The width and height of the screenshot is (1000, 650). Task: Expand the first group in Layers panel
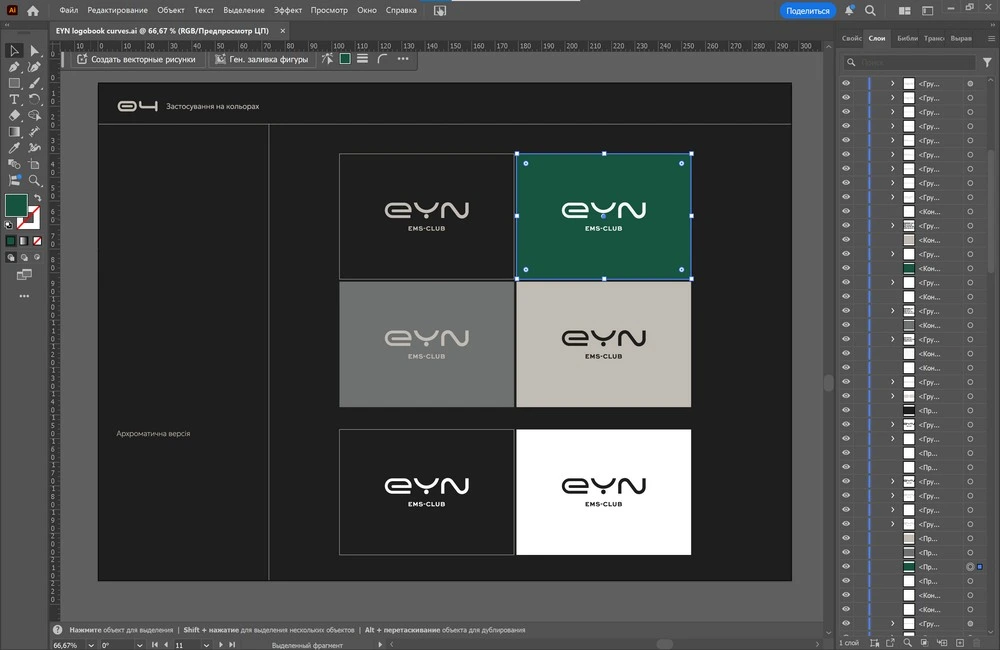pos(892,84)
